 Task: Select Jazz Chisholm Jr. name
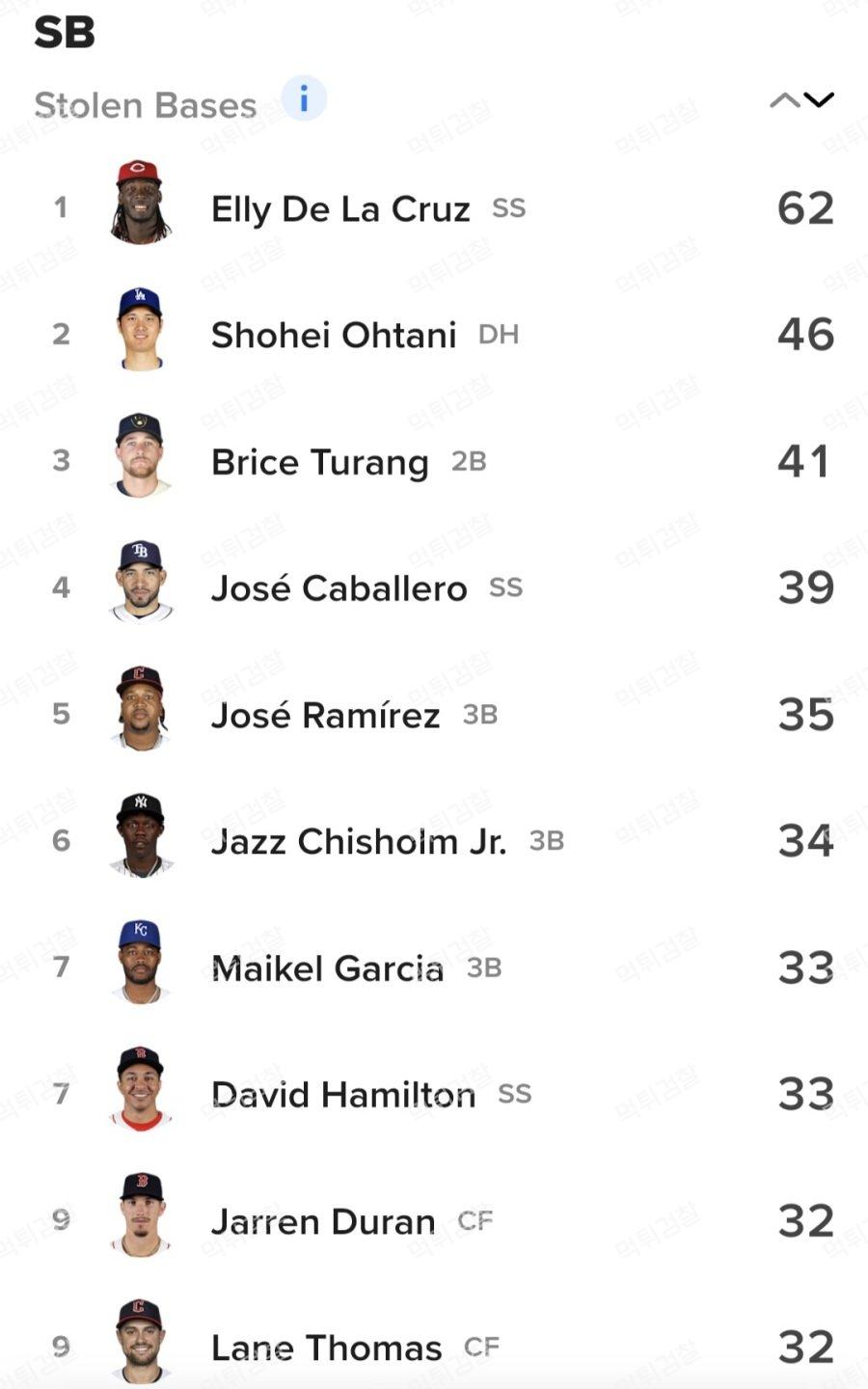[359, 841]
